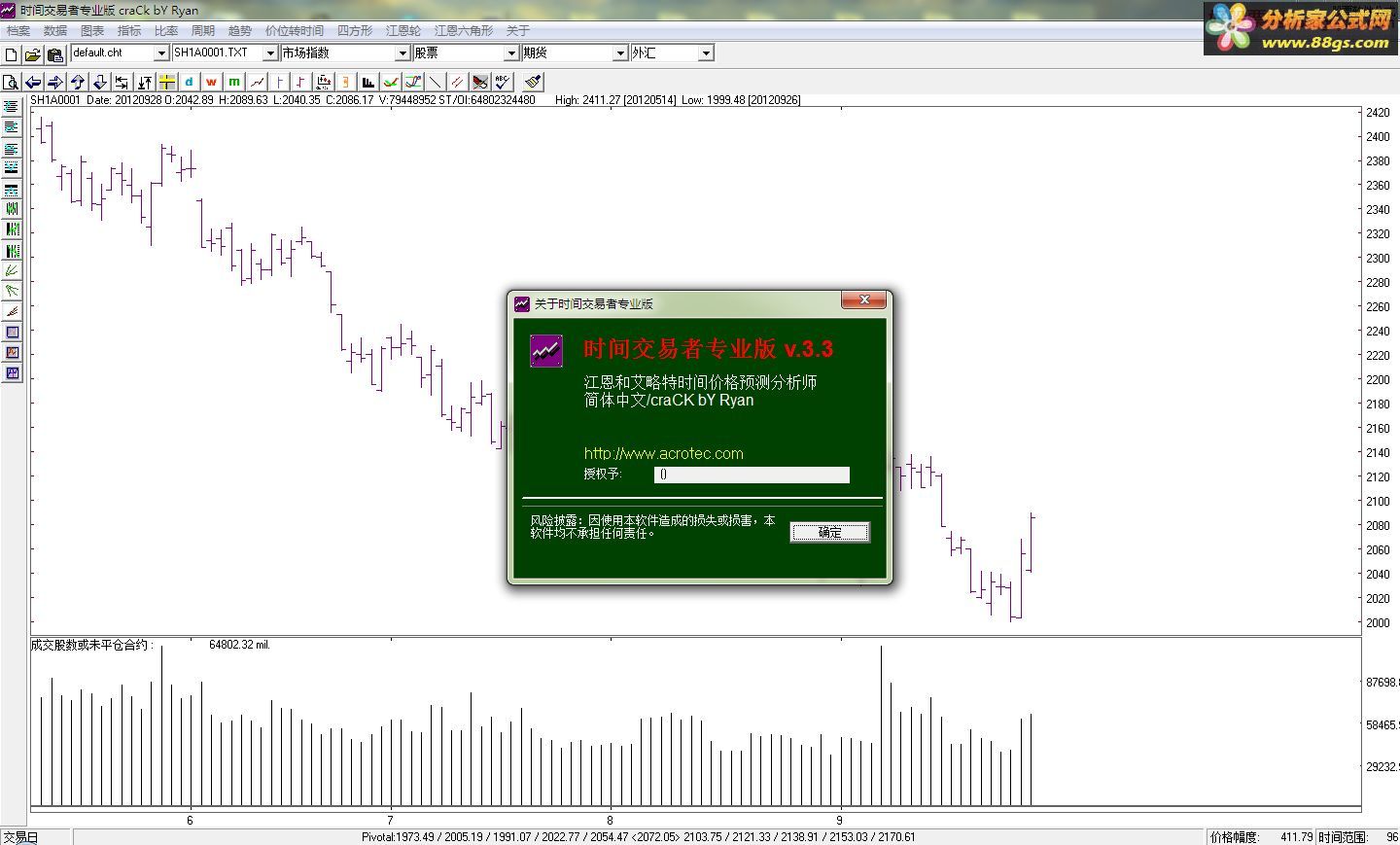The width and height of the screenshot is (1400, 845).
Task: Click the SH1A0001 date info line
Action: point(415,100)
